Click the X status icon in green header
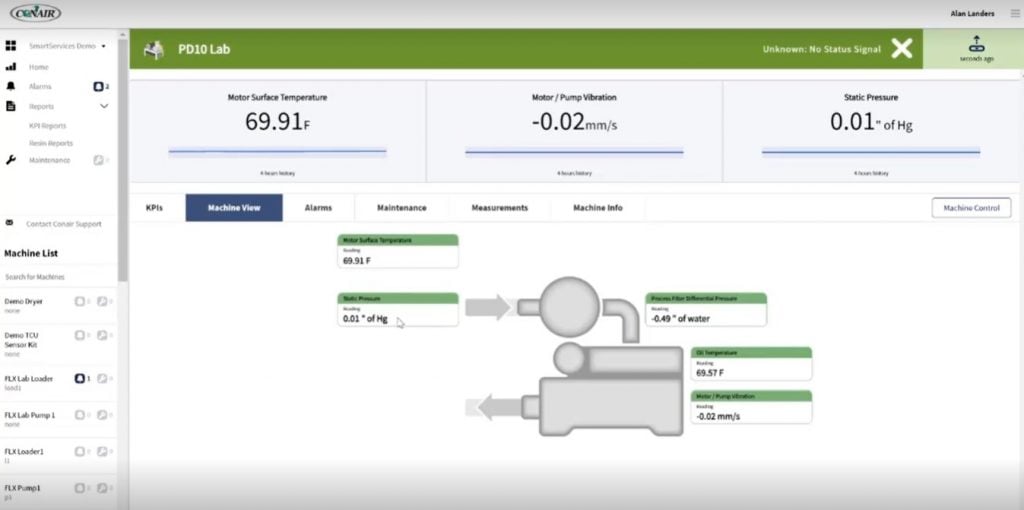The height and width of the screenshot is (510, 1024). click(902, 48)
